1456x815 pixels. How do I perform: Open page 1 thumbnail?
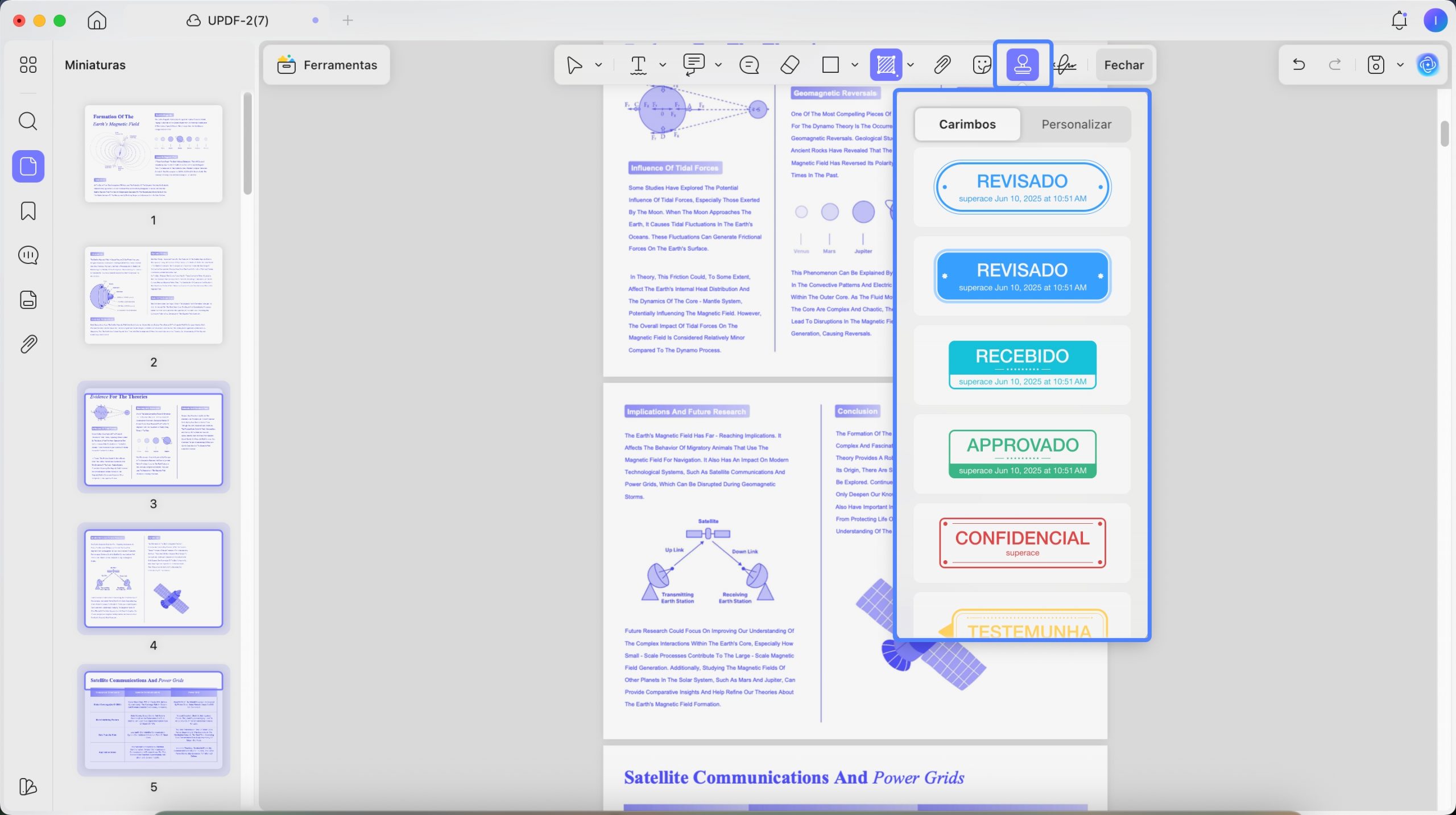(x=154, y=154)
